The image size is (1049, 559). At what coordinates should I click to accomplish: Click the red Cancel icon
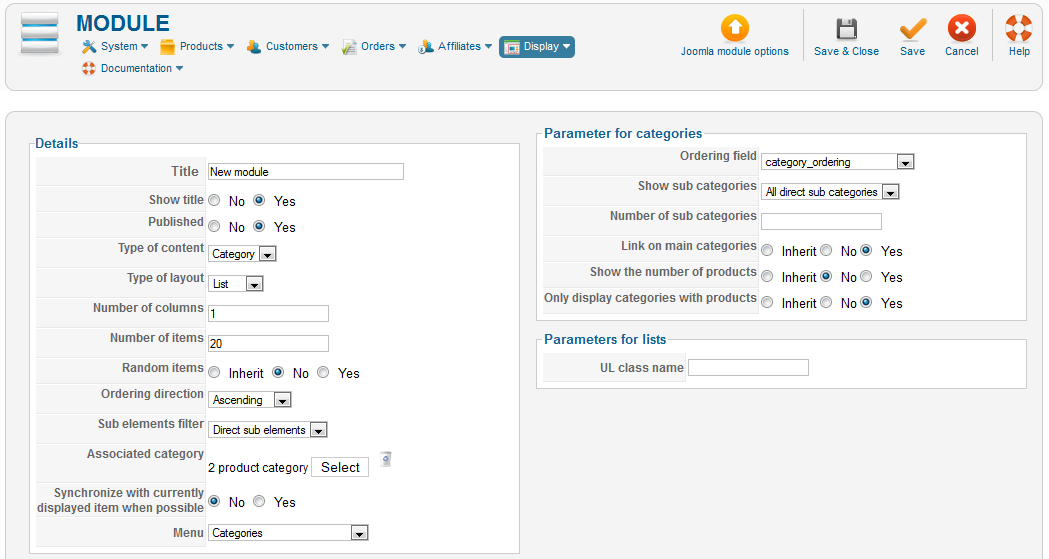(x=961, y=28)
